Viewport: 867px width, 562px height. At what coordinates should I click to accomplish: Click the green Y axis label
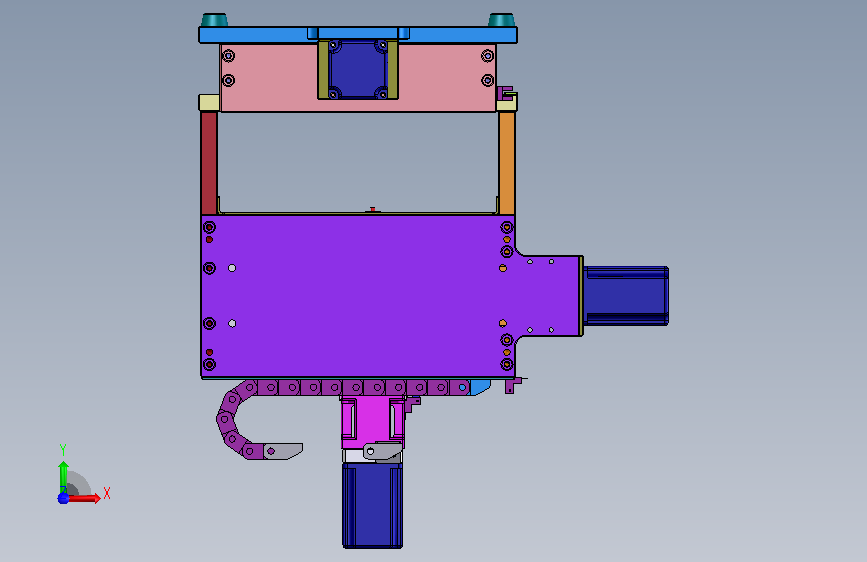[63, 450]
